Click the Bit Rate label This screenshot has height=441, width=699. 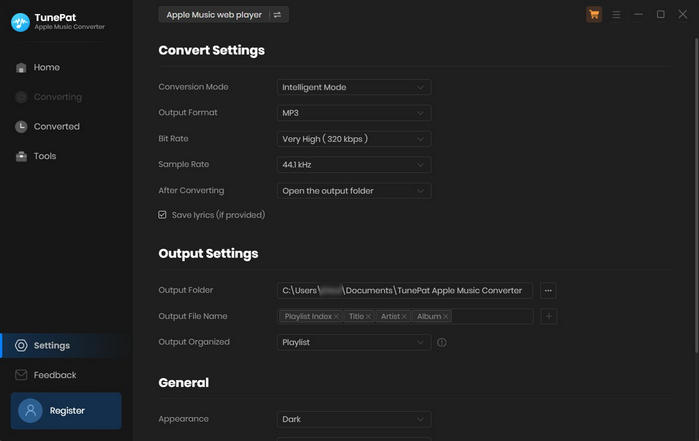173,139
